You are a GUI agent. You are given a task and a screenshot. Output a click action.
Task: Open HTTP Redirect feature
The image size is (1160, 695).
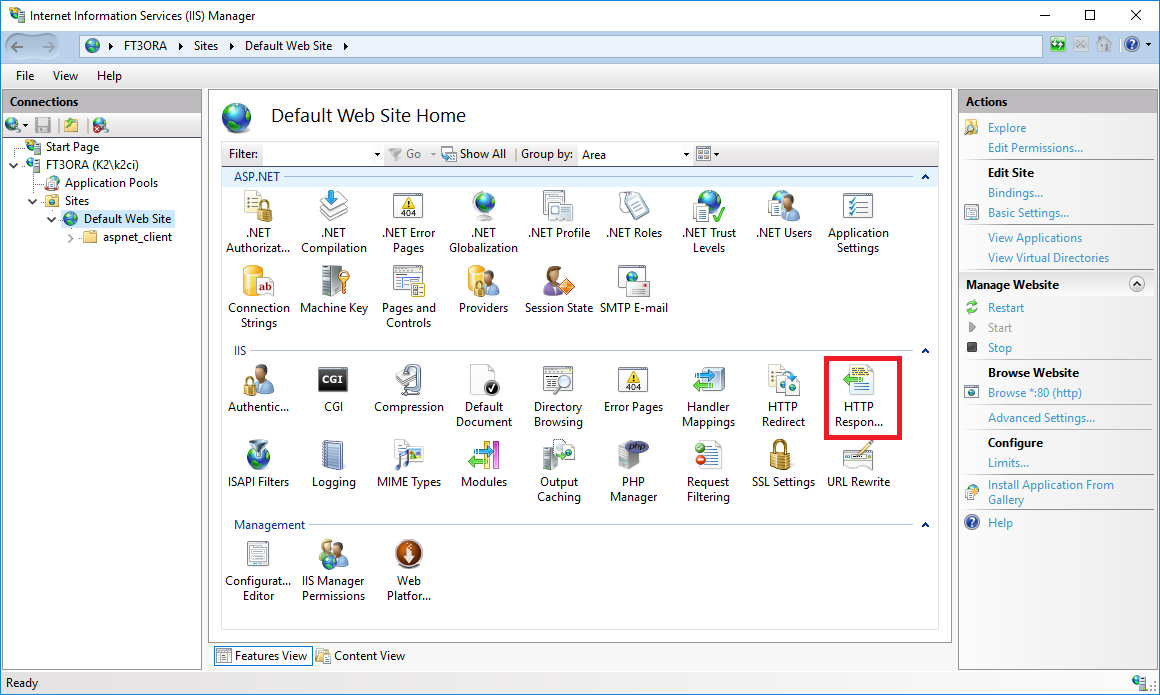[x=783, y=396]
